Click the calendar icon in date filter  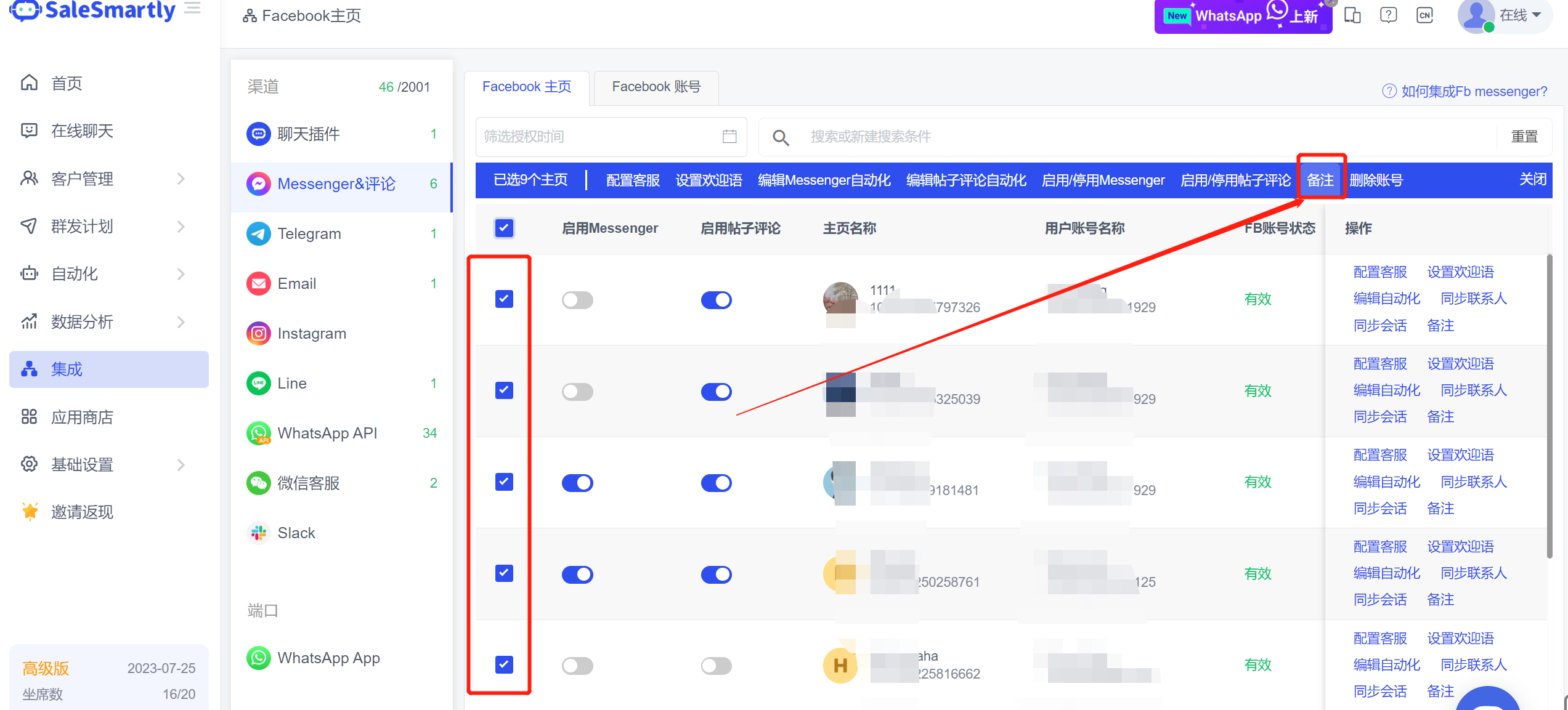[729, 136]
